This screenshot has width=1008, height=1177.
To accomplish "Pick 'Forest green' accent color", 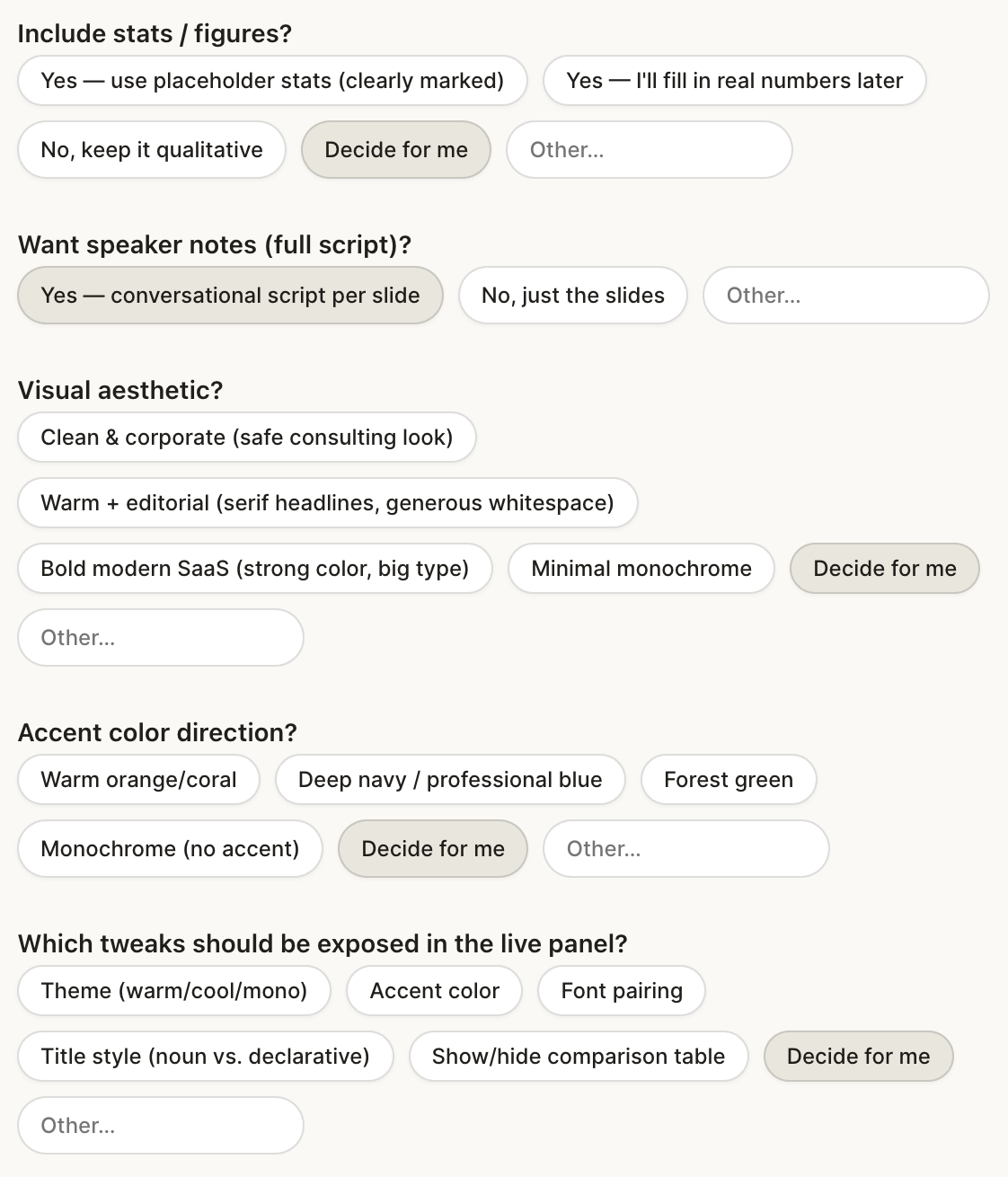I will [729, 780].
